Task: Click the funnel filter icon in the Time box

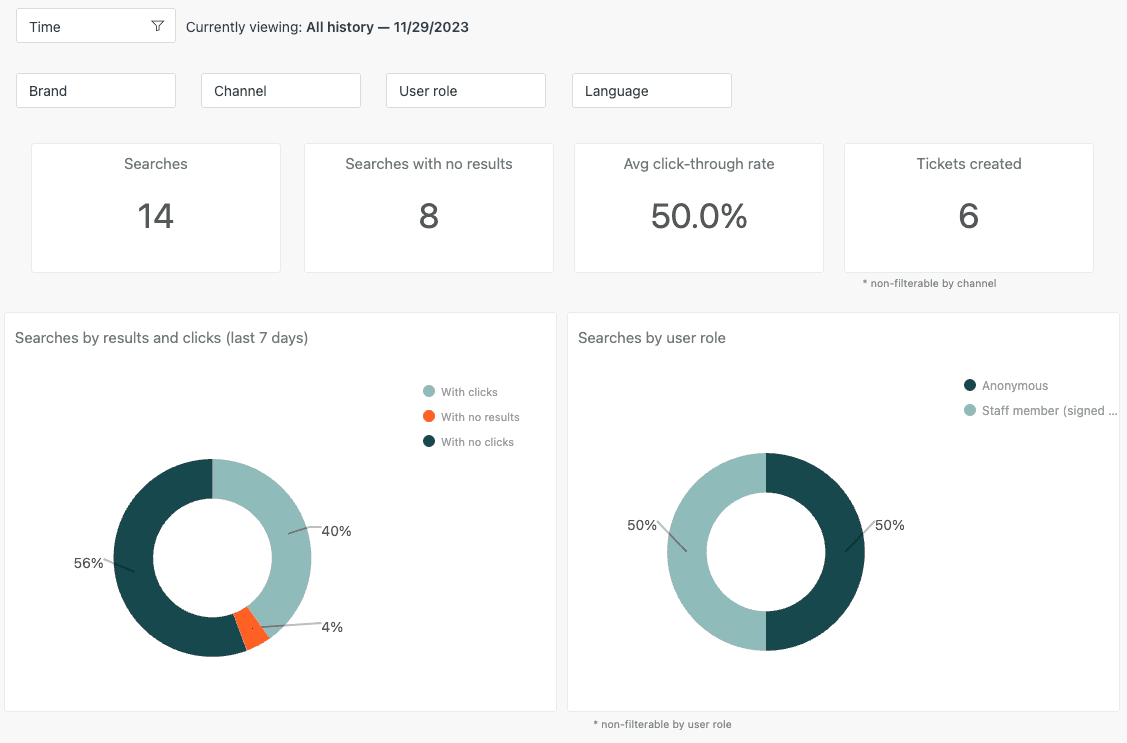Action: [157, 25]
